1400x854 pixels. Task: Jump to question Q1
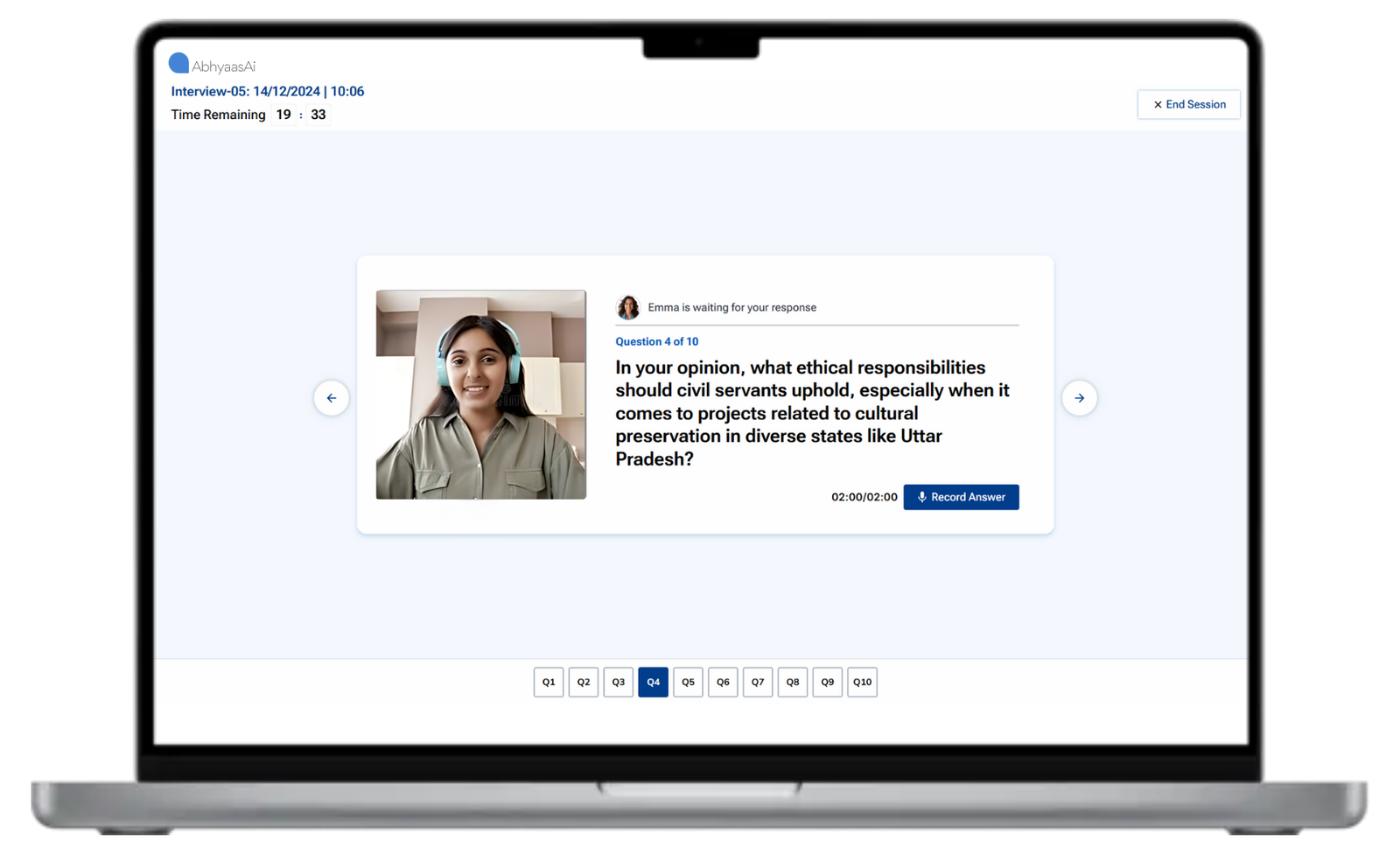[549, 682]
